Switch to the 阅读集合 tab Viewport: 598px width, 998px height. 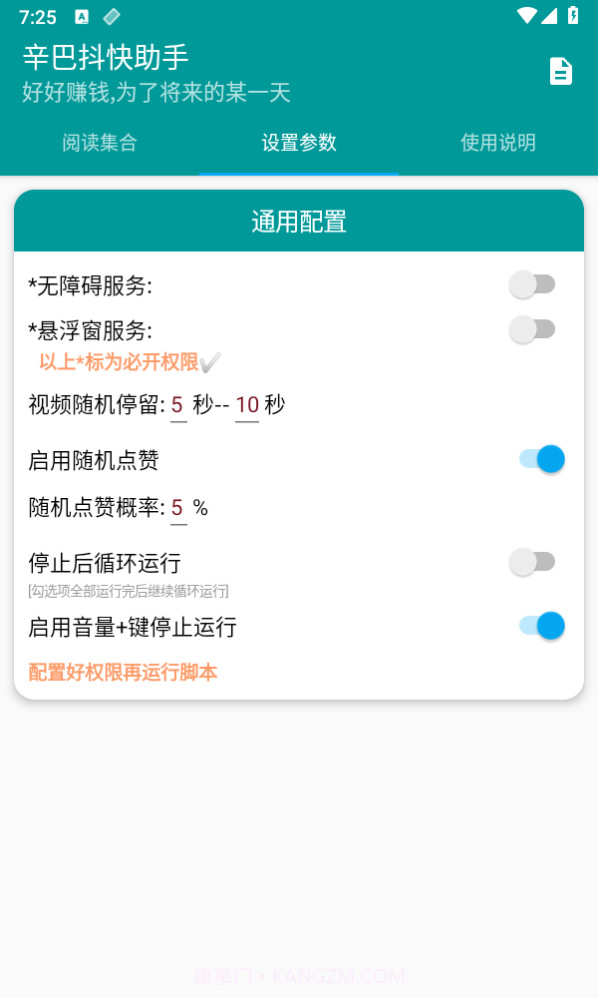(99, 143)
